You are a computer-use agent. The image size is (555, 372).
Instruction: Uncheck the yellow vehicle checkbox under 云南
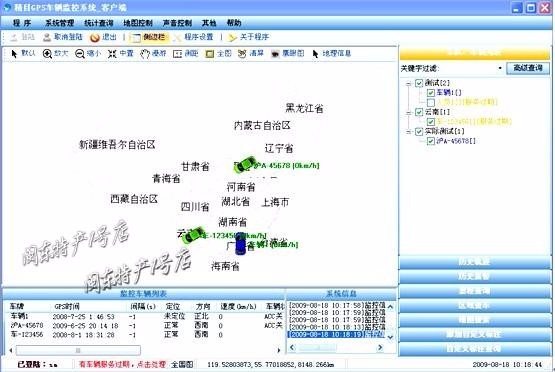click(430, 122)
